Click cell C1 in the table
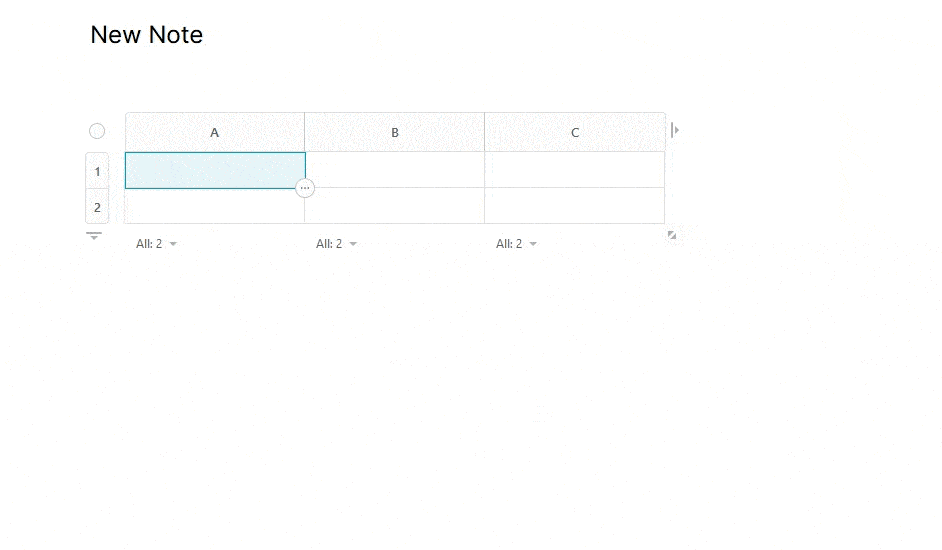 575,170
